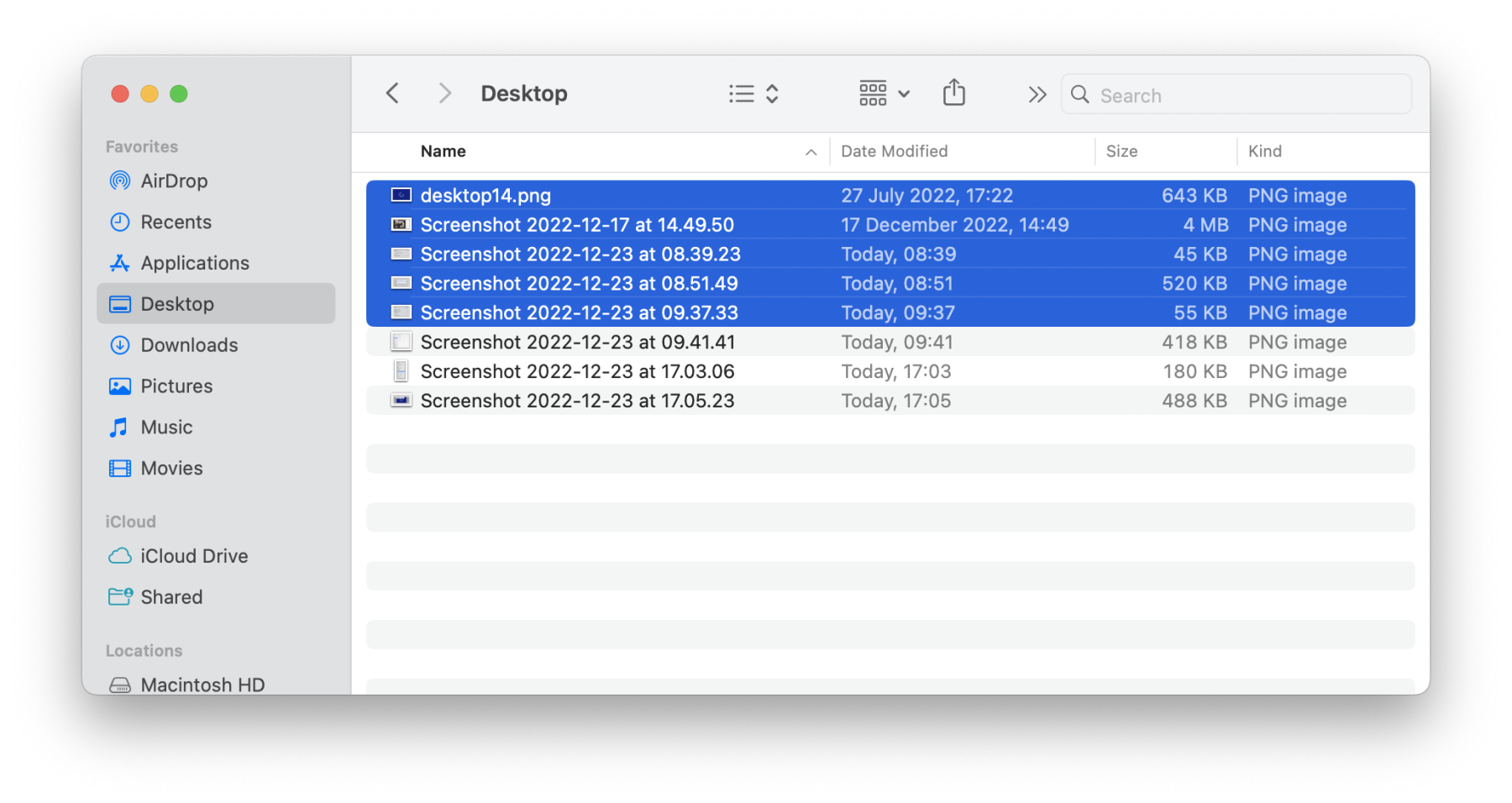The width and height of the screenshot is (1512, 803).
Task: Expand hidden toolbar items with double chevron
Action: pyautogui.click(x=1036, y=94)
